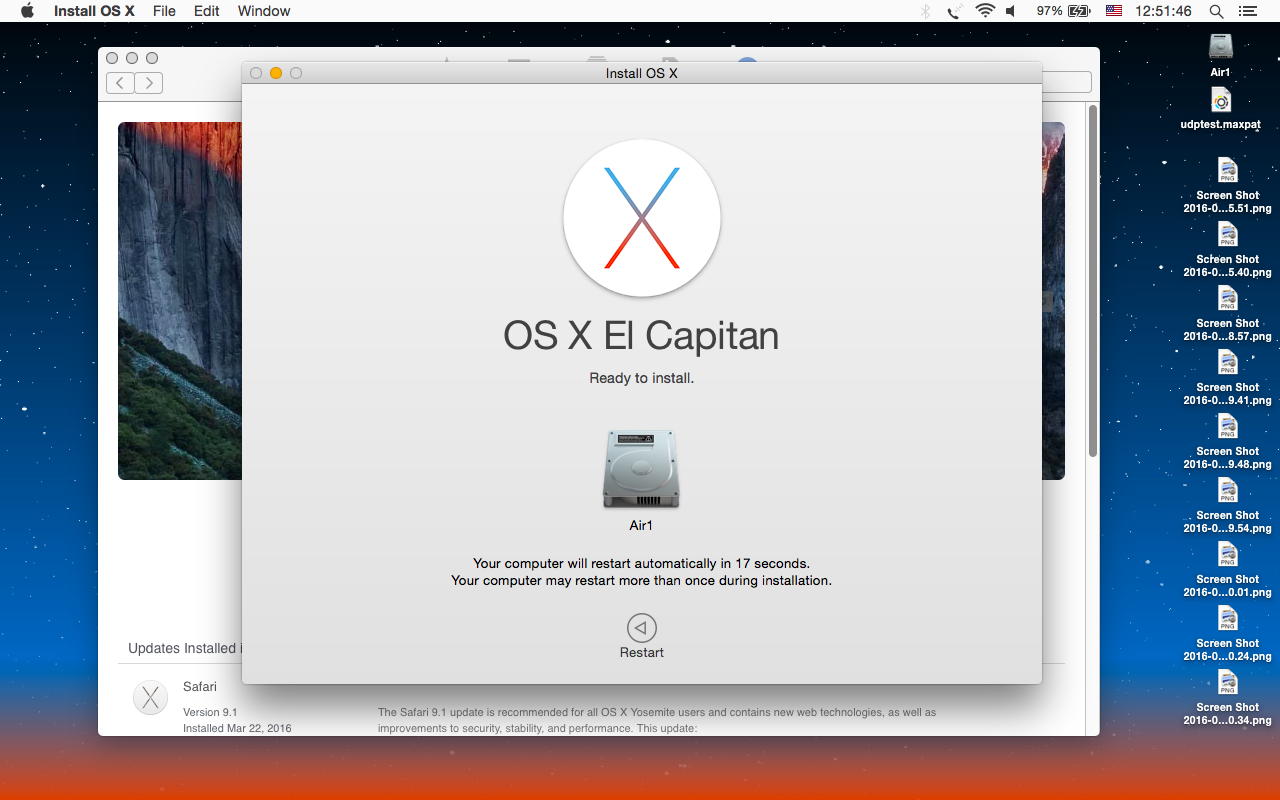The image size is (1280, 800).
Task: Select the Screen Shot file ending 9.48.png
Action: pyautogui.click(x=1227, y=428)
